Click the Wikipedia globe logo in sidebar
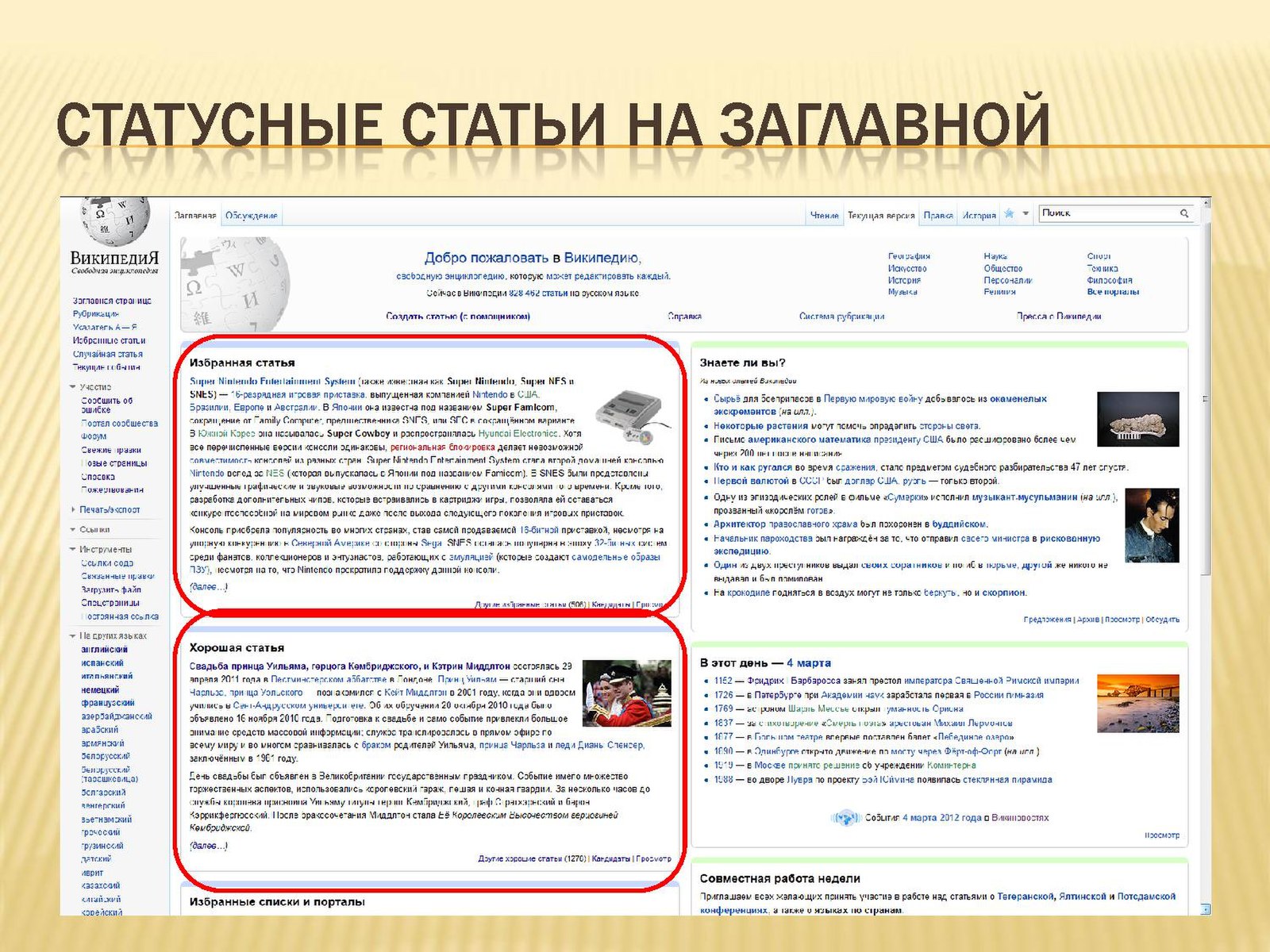The width and height of the screenshot is (1270, 952). [114, 221]
